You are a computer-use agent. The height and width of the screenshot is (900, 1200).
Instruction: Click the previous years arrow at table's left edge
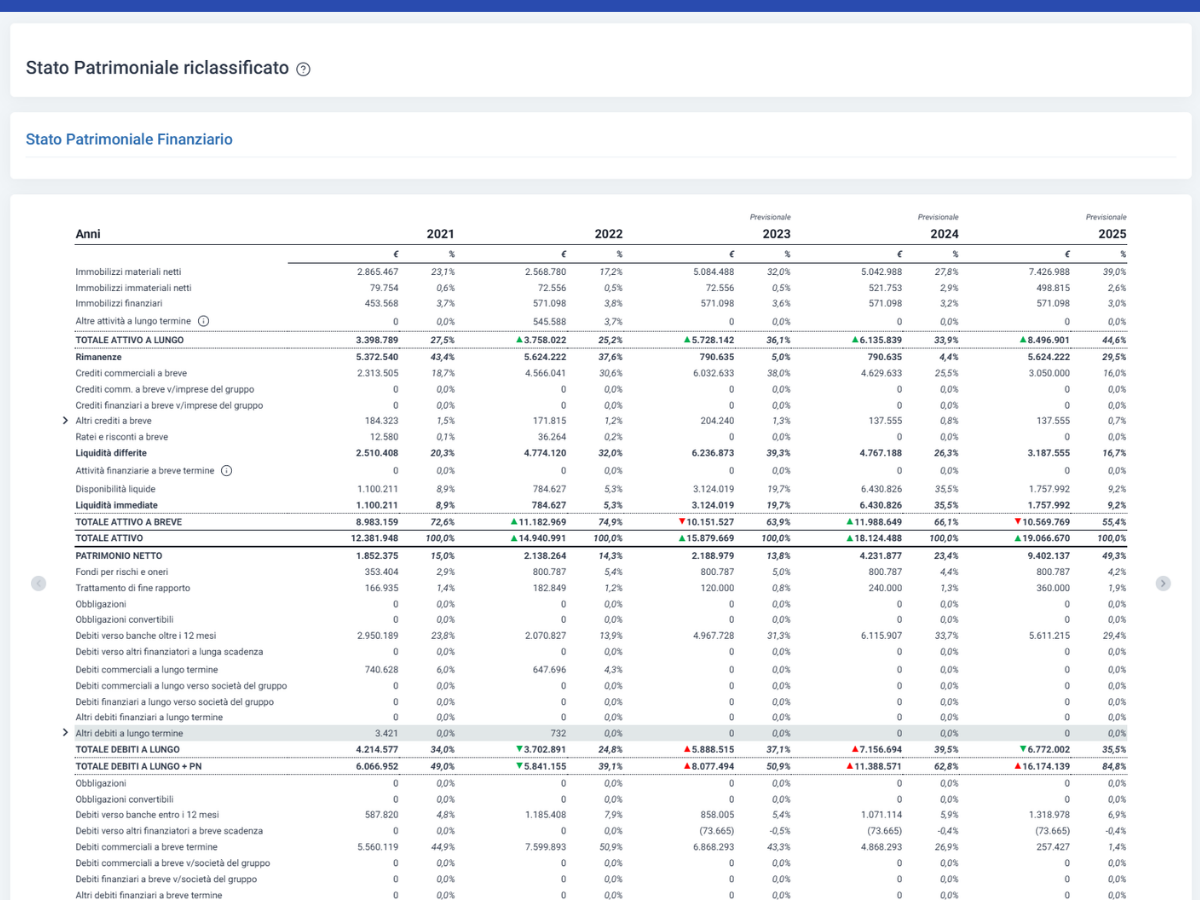pos(38,583)
